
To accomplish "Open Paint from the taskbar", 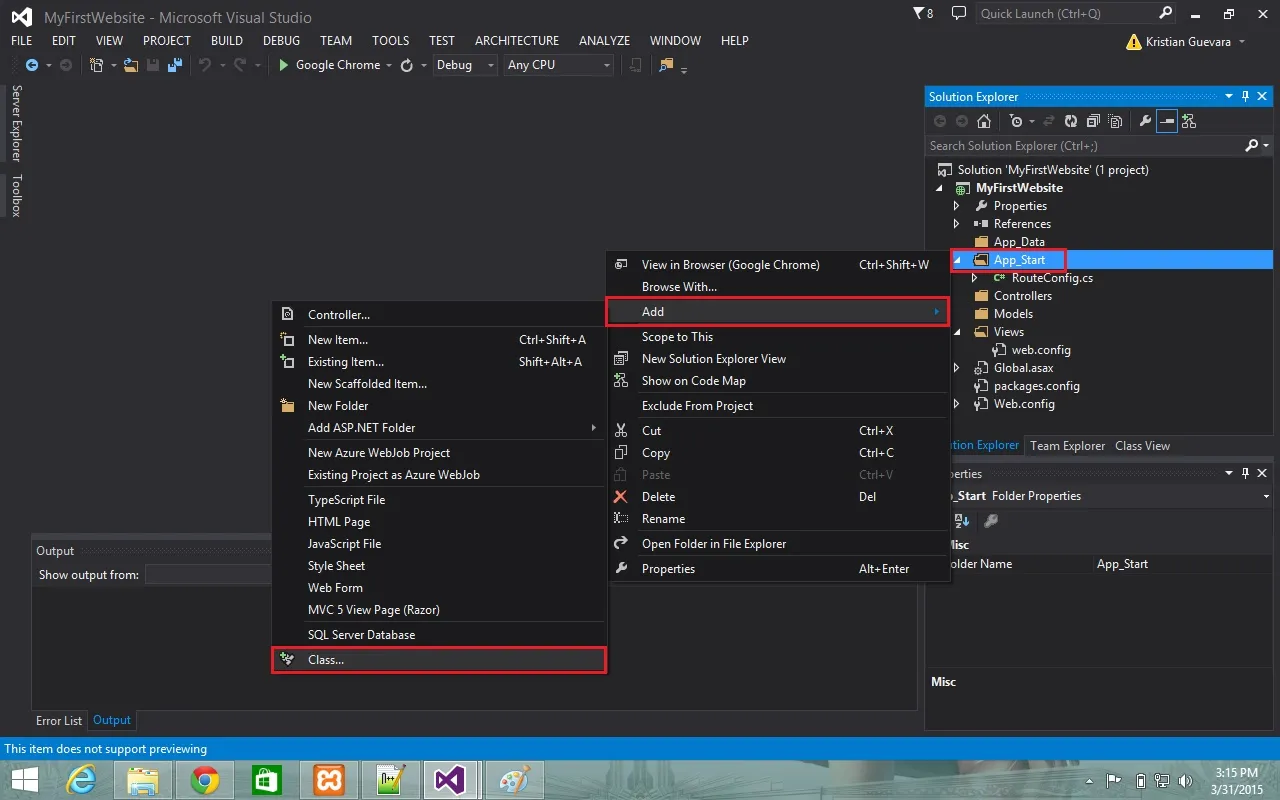I will pyautogui.click(x=515, y=780).
